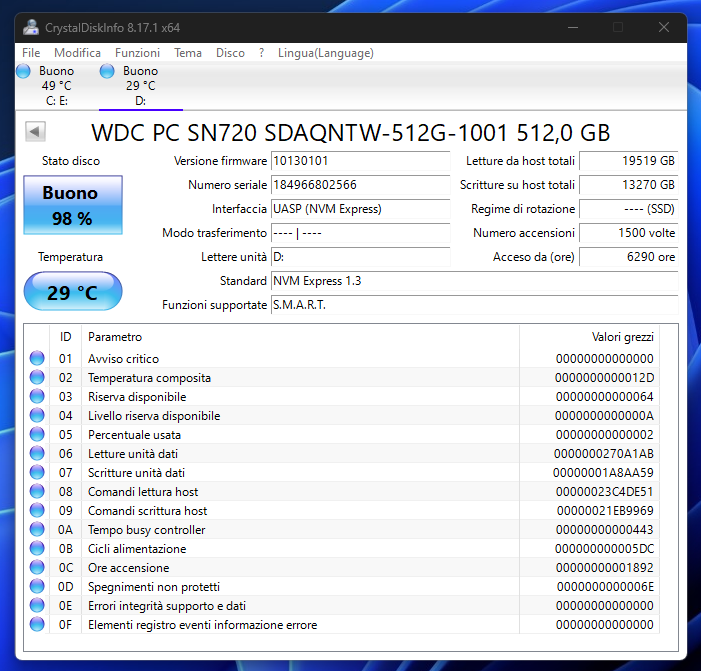Click the WDC PC SN720 disk model title
This screenshot has height=671, width=701.
click(350, 133)
